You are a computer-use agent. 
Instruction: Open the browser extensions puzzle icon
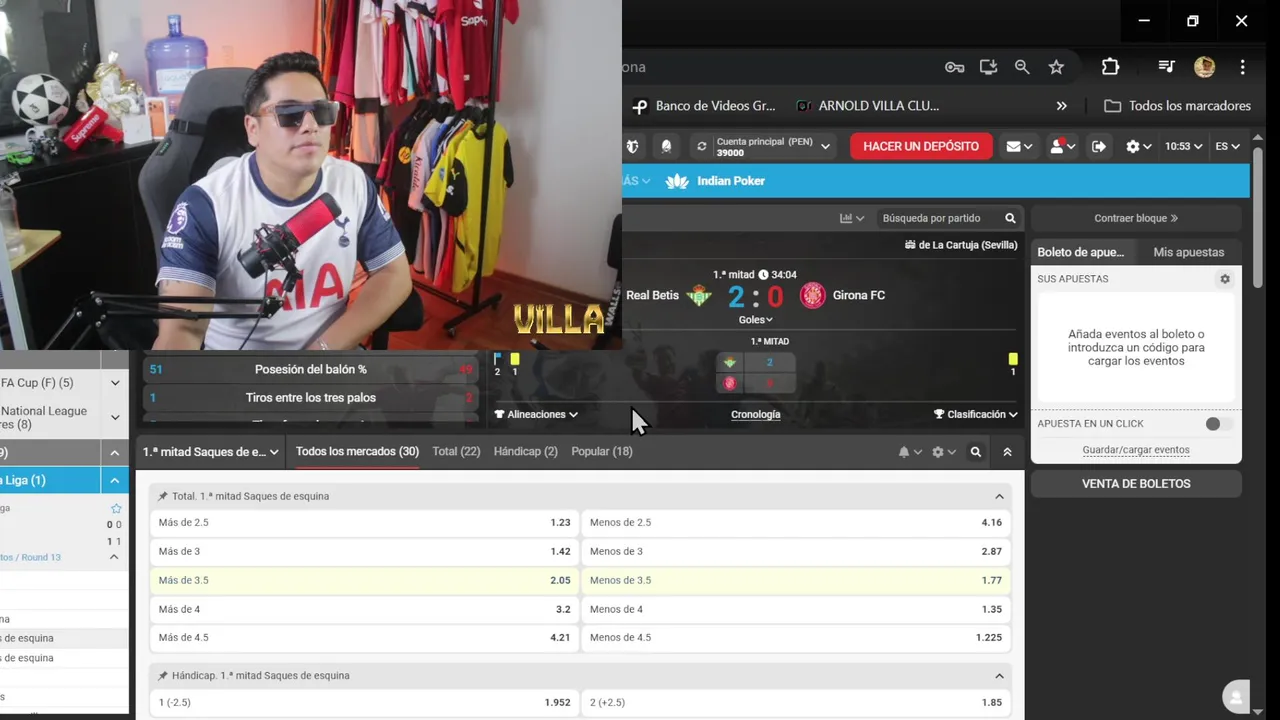[1110, 67]
